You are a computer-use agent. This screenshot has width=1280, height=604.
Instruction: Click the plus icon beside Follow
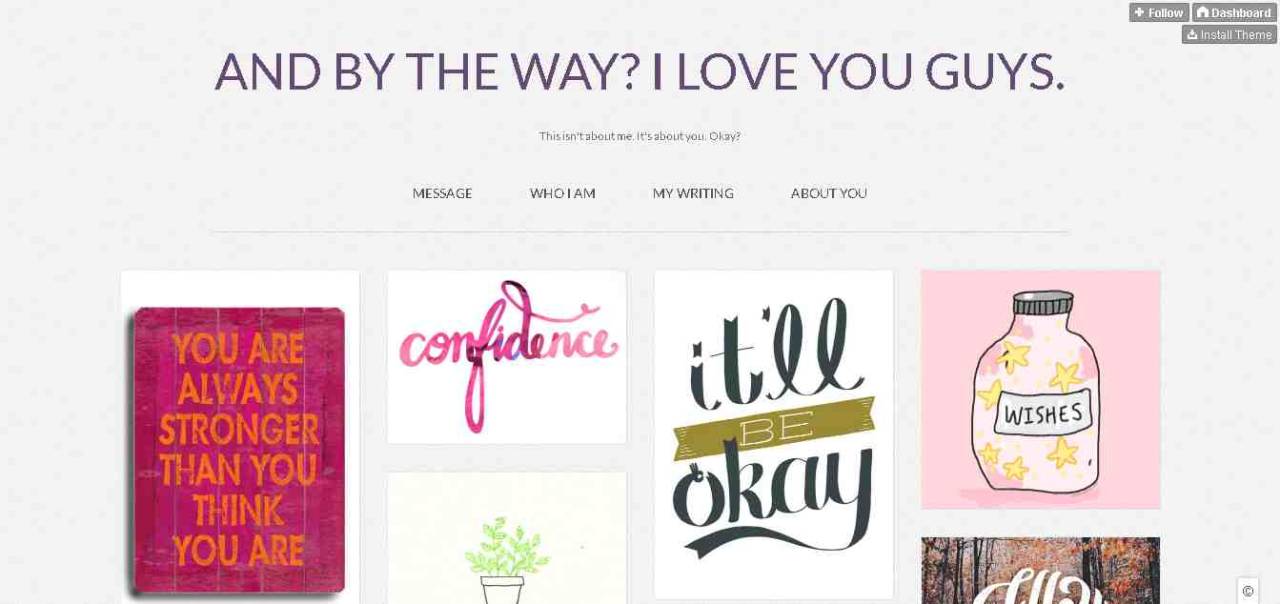pyautogui.click(x=1139, y=12)
